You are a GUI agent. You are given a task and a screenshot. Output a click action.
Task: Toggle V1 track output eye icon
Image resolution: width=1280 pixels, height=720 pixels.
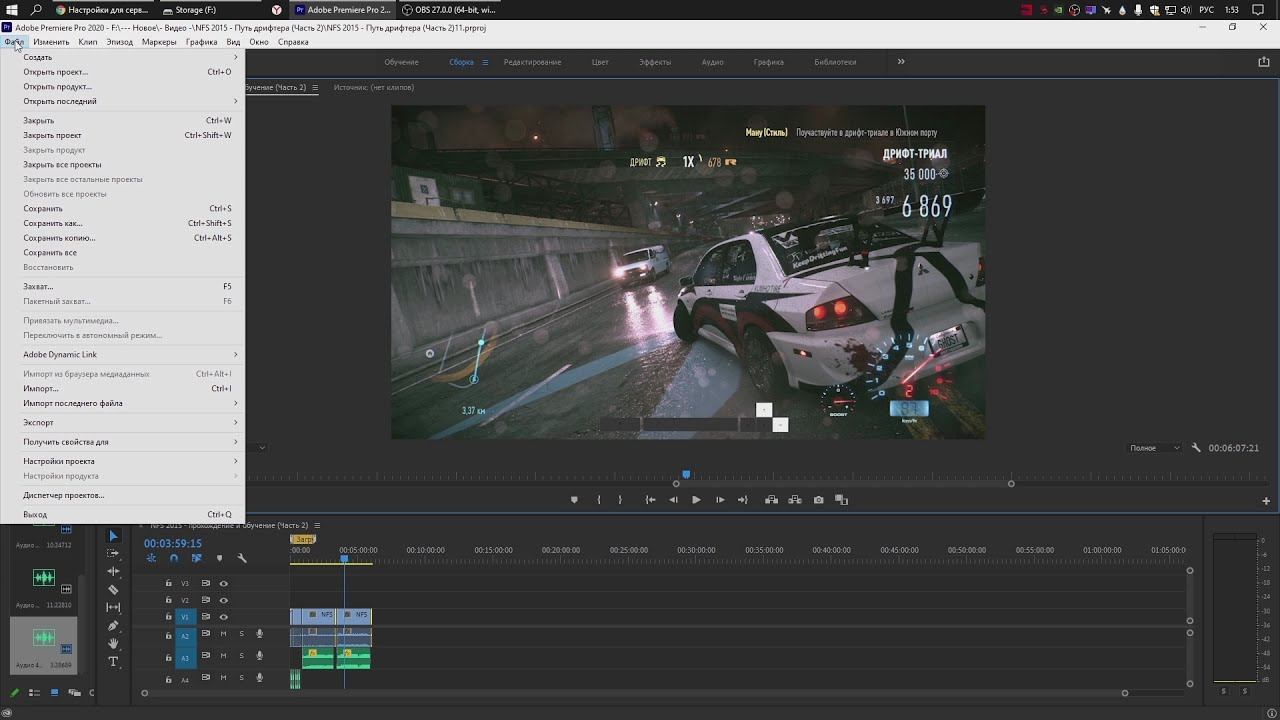point(224,617)
